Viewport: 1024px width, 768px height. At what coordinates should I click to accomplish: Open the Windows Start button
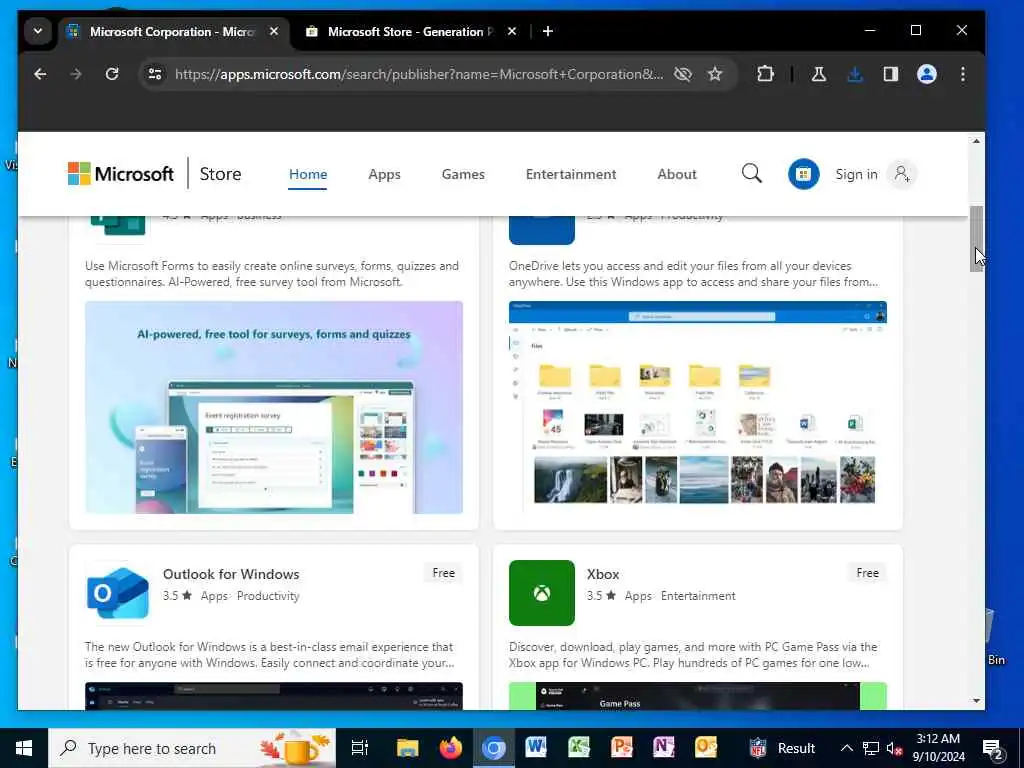[24, 748]
